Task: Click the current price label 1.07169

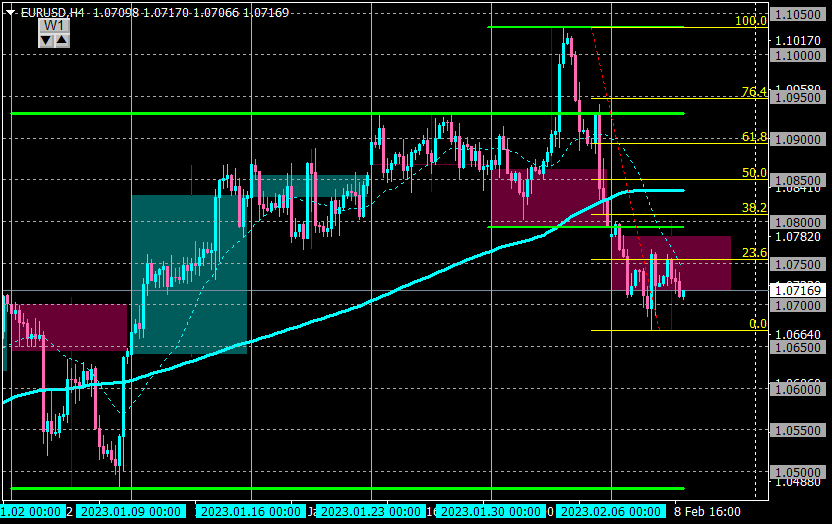Action: pyautogui.click(x=797, y=290)
